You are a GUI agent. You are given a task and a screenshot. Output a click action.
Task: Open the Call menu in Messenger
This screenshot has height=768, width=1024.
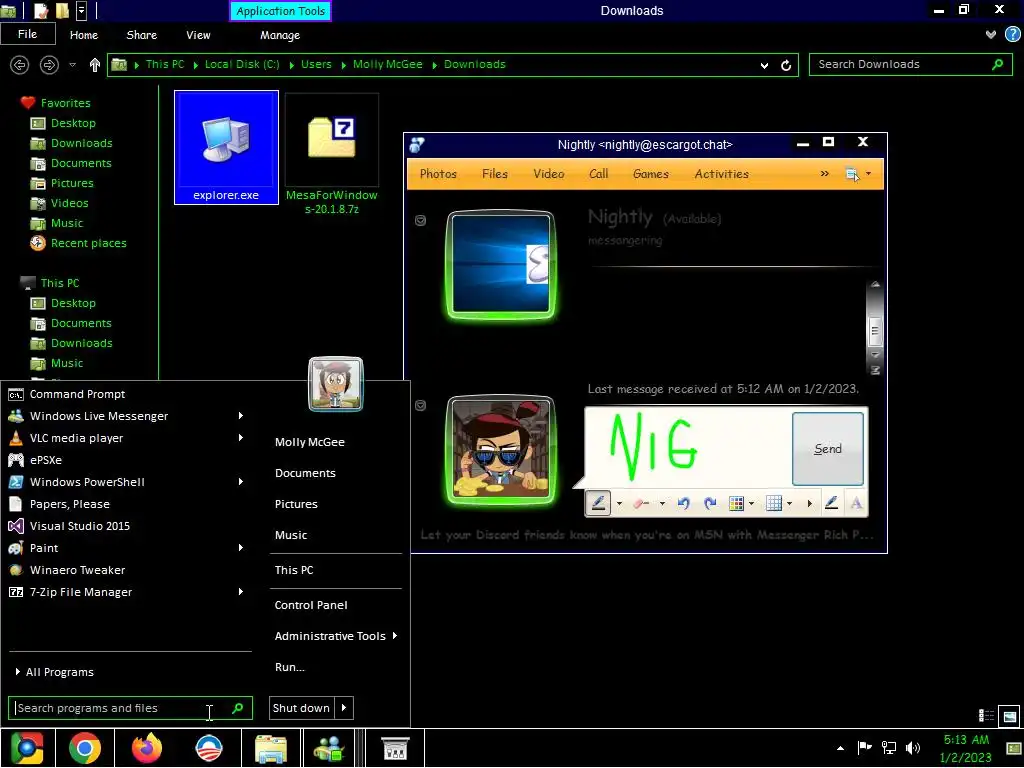click(x=598, y=174)
